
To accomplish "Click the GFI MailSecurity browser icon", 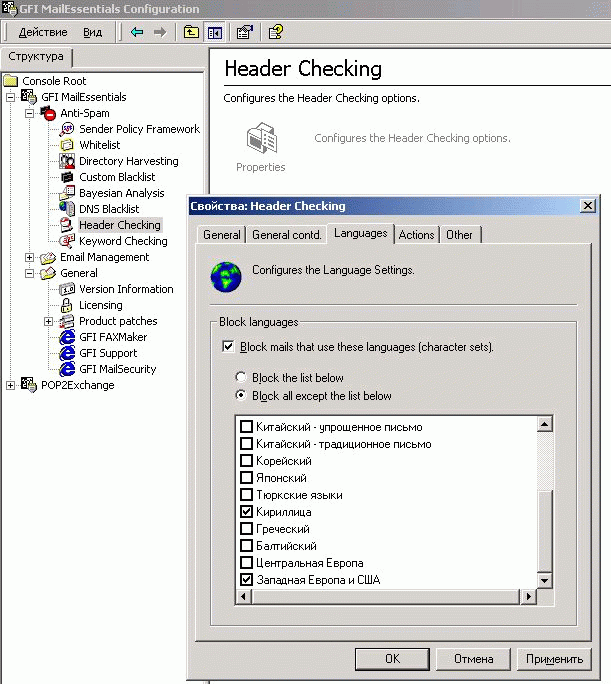I will pyautogui.click(x=67, y=369).
